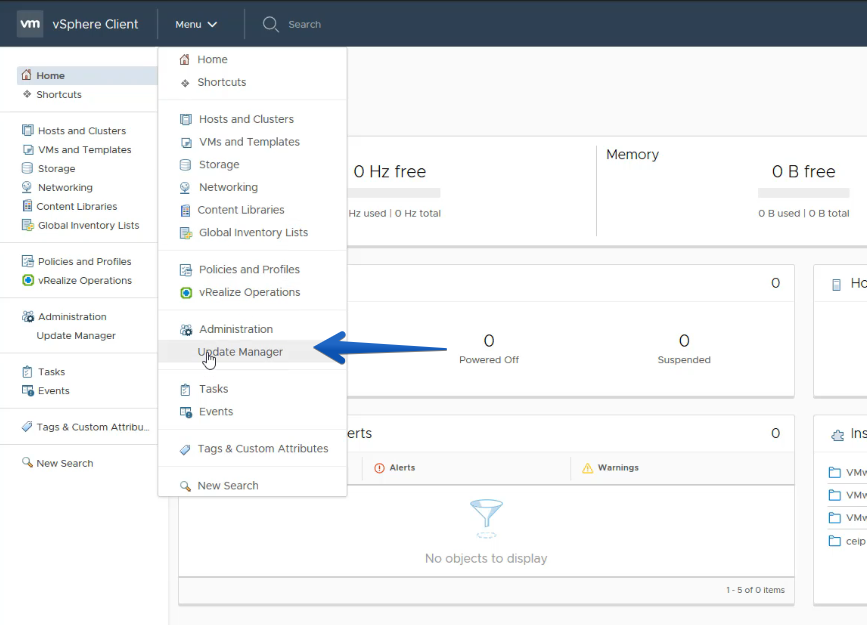Image resolution: width=867 pixels, height=625 pixels.
Task: Open Shortcuts label in left sidebar
Action: pyautogui.click(x=59, y=95)
